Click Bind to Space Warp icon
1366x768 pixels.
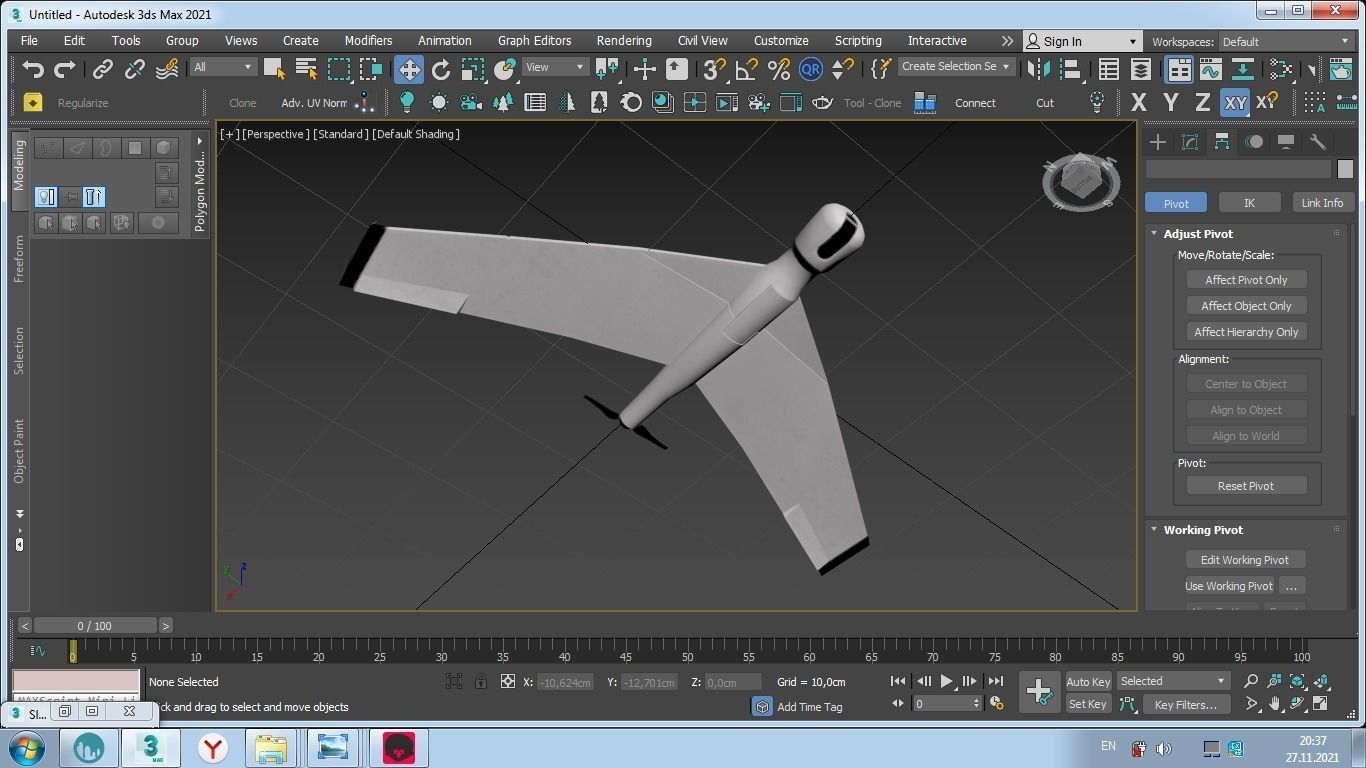point(167,69)
